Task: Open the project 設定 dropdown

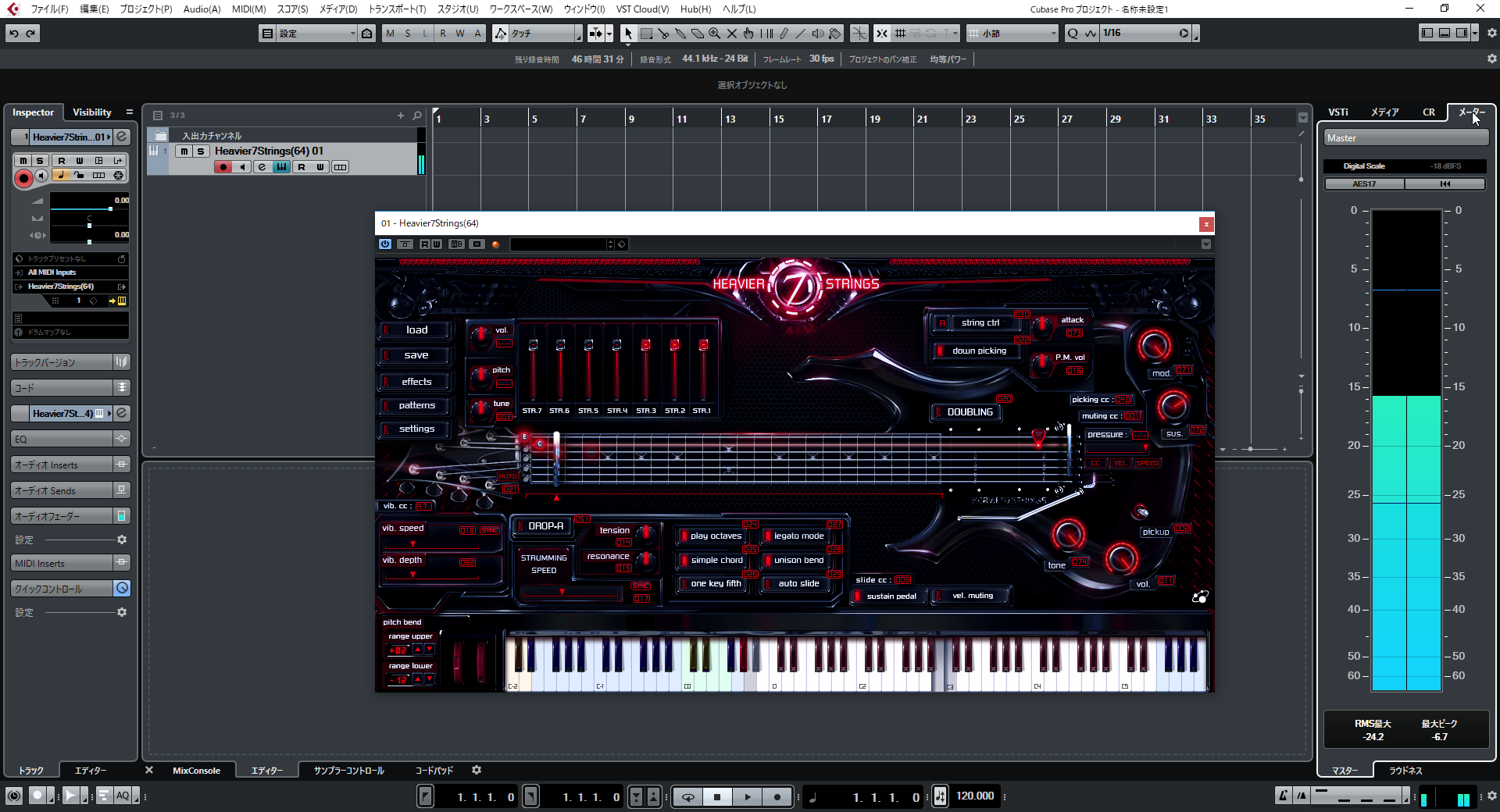Action: (x=316, y=33)
